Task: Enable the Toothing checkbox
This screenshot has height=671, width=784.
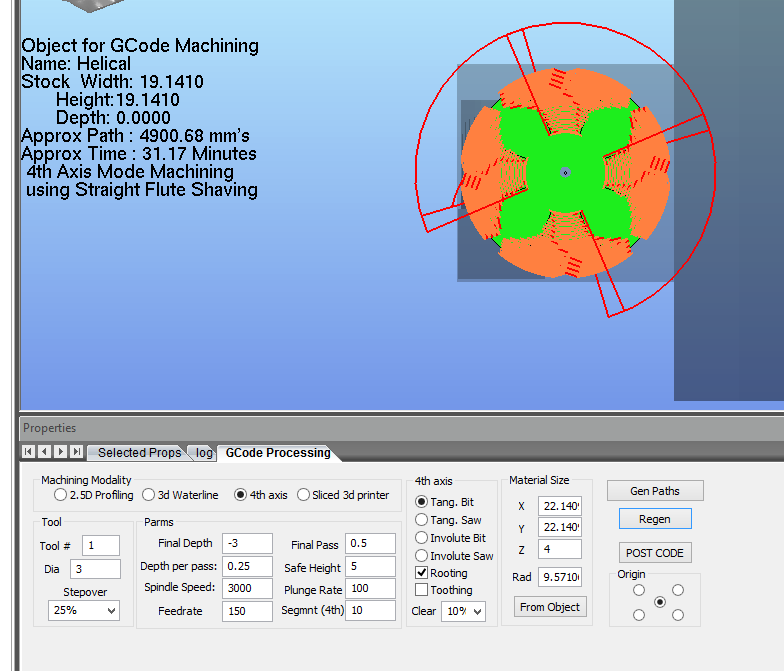Action: [422, 590]
